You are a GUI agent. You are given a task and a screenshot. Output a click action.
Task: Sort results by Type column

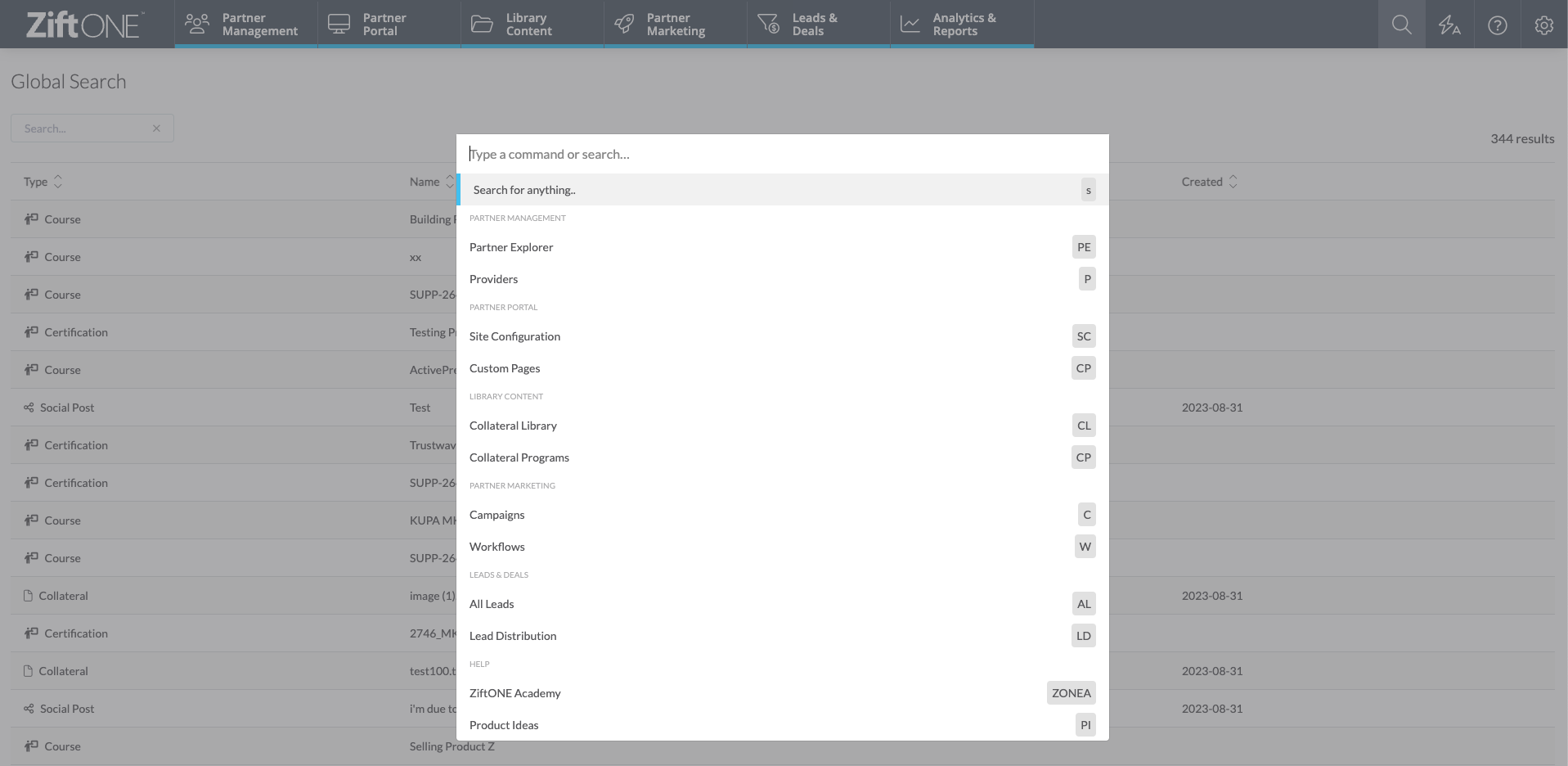(43, 182)
